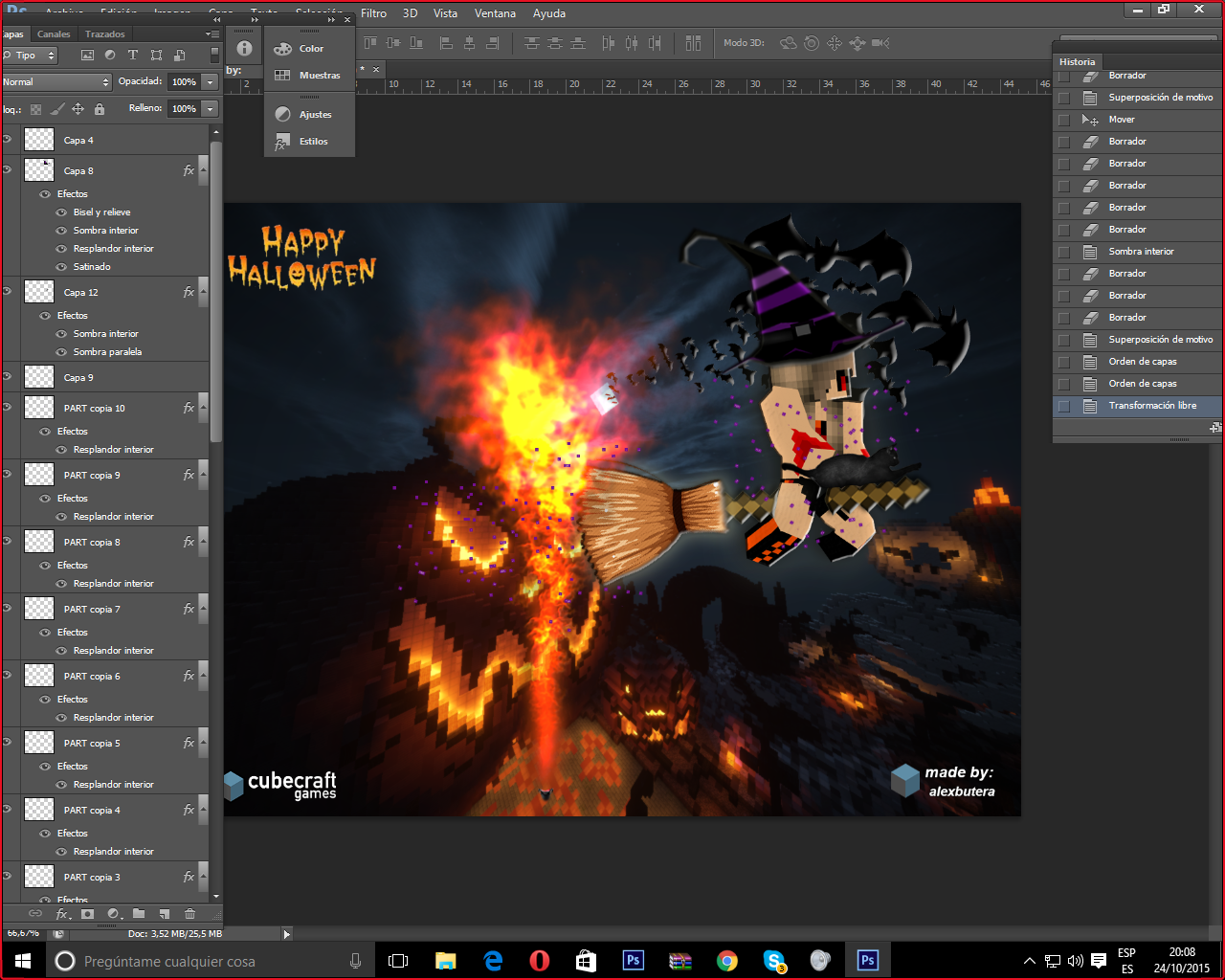Open status bar info arrow menu
Image resolution: width=1225 pixels, height=980 pixels.
point(286,934)
